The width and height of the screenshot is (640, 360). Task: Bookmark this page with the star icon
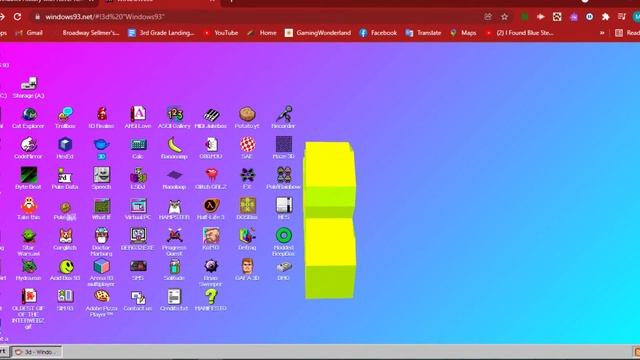pos(504,17)
